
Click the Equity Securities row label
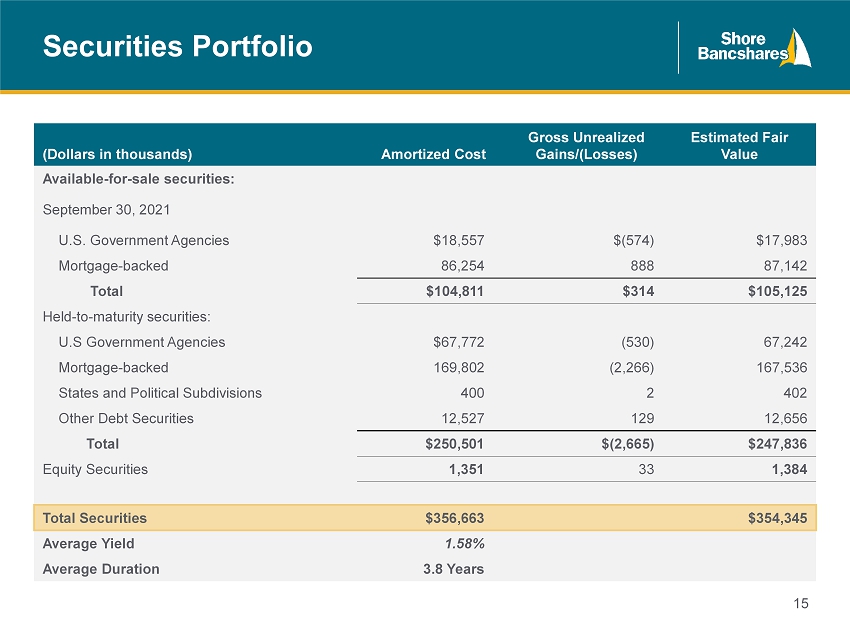95,470
